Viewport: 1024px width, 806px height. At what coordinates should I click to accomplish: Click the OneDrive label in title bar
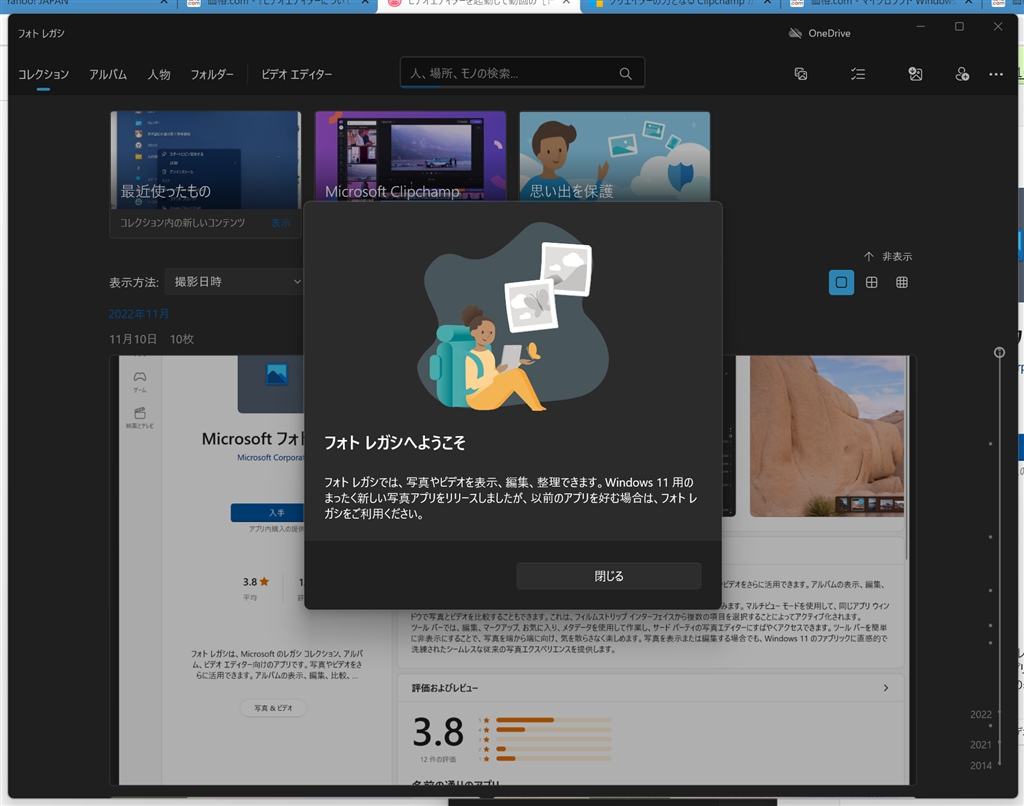click(829, 33)
